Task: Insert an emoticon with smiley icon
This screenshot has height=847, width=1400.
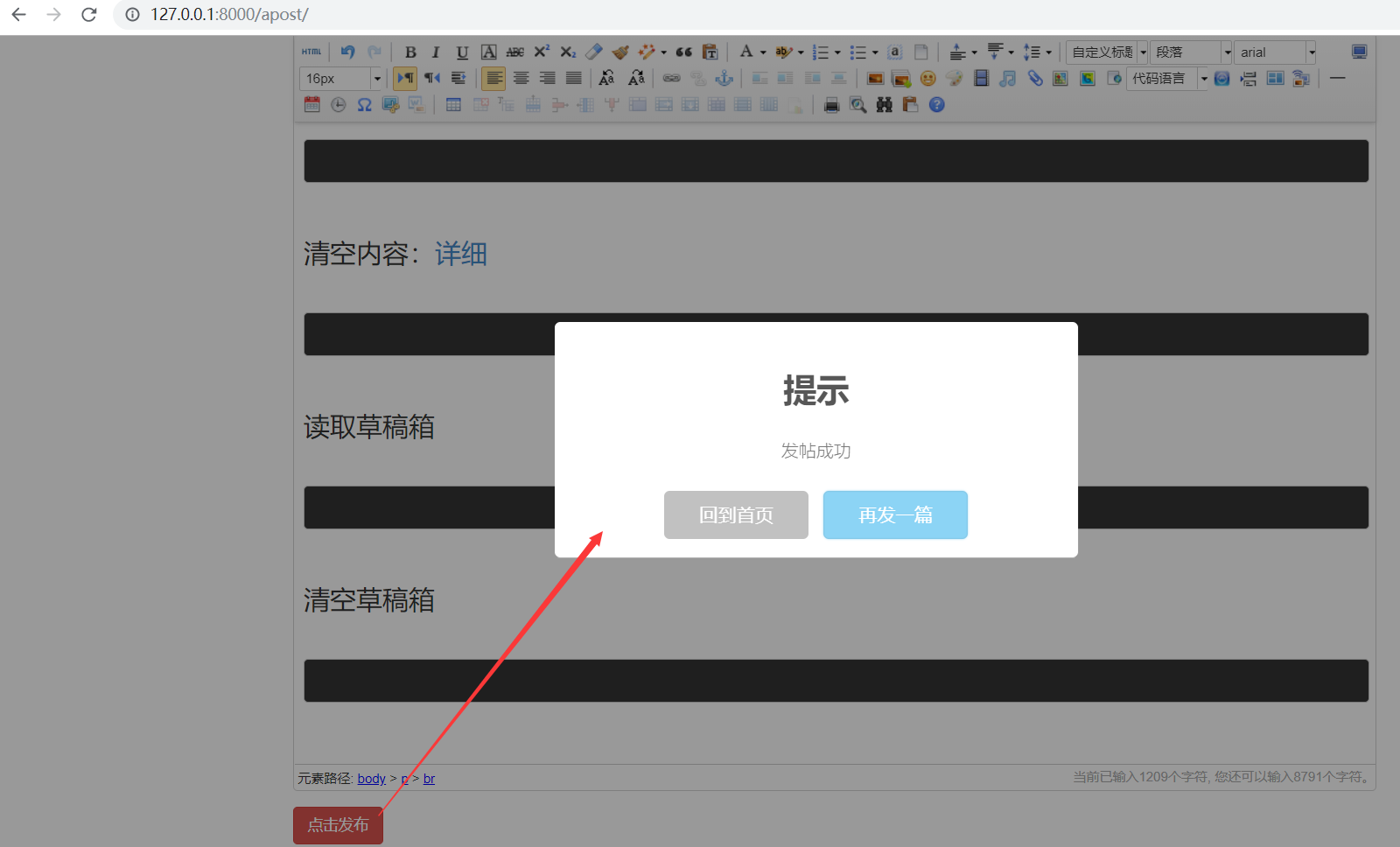Action: click(928, 79)
